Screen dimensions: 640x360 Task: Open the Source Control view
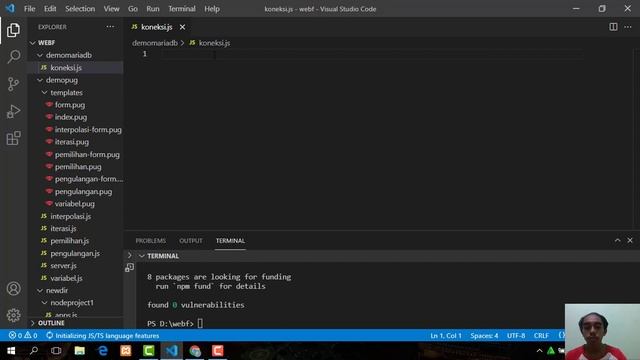point(13,84)
